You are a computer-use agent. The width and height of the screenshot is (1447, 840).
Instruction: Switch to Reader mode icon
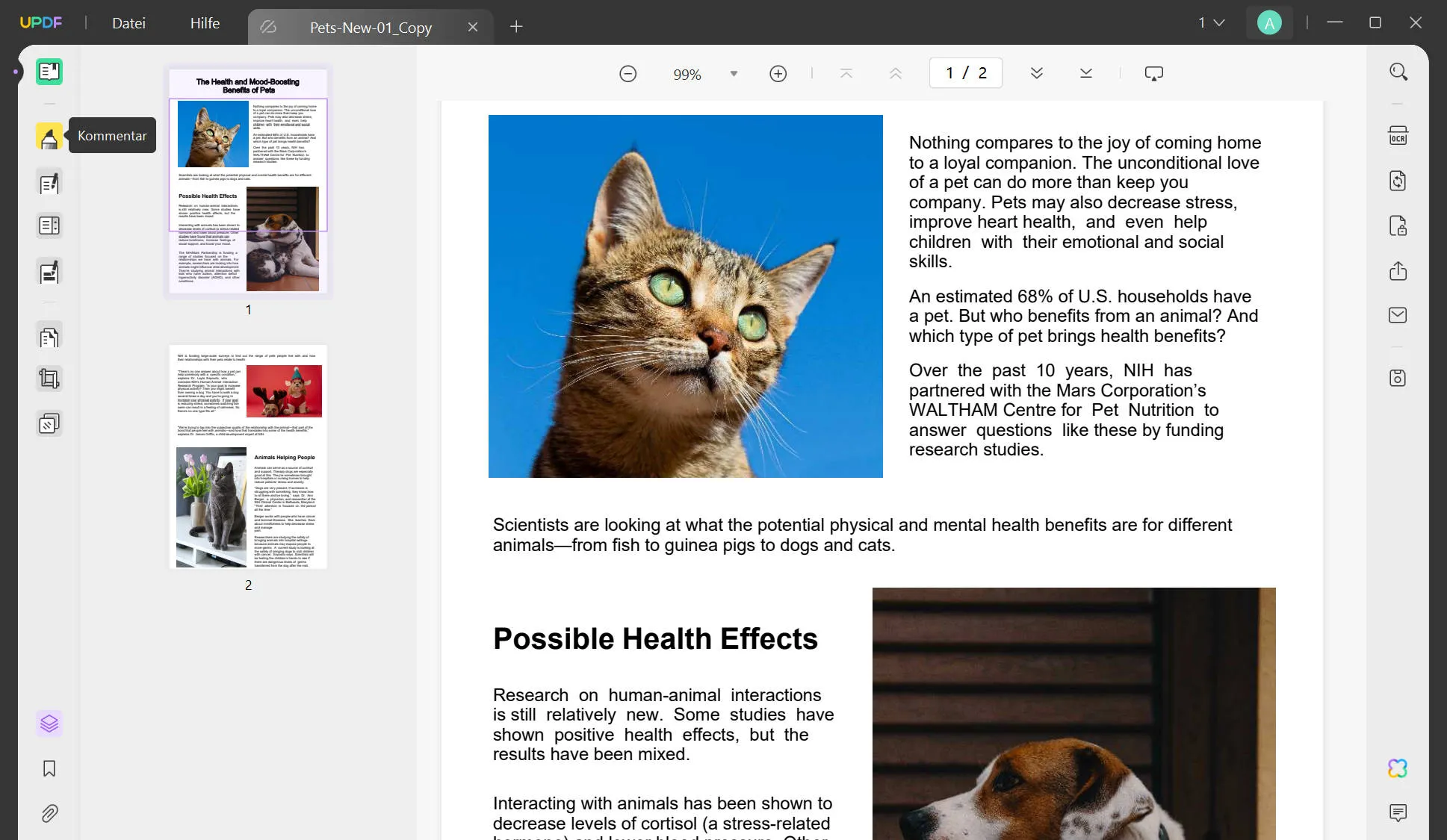pos(49,72)
